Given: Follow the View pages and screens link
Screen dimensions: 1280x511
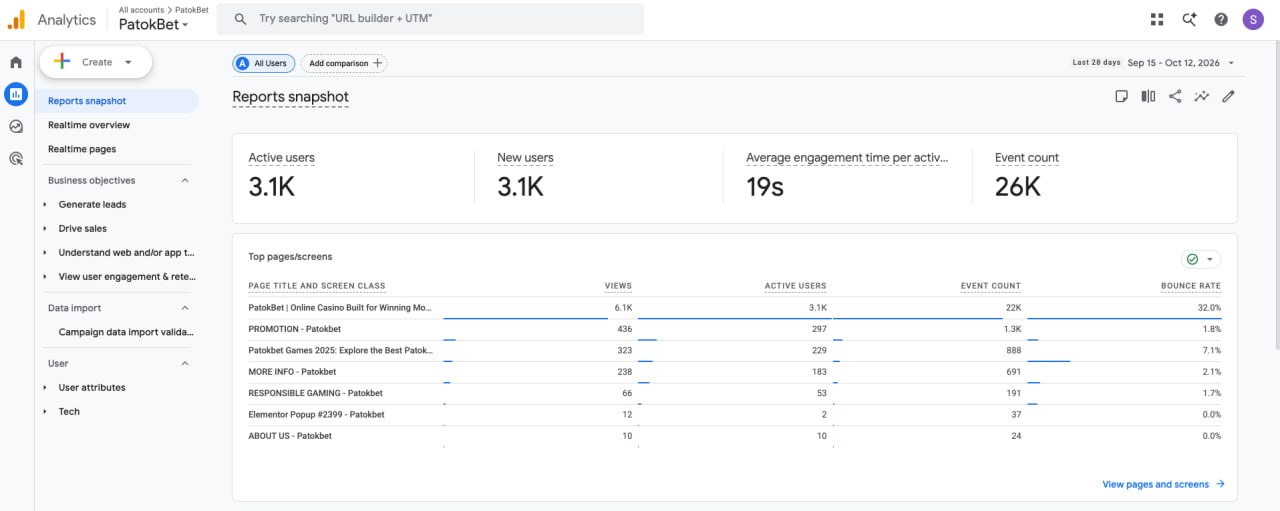Looking at the screenshot, I should click(1163, 484).
